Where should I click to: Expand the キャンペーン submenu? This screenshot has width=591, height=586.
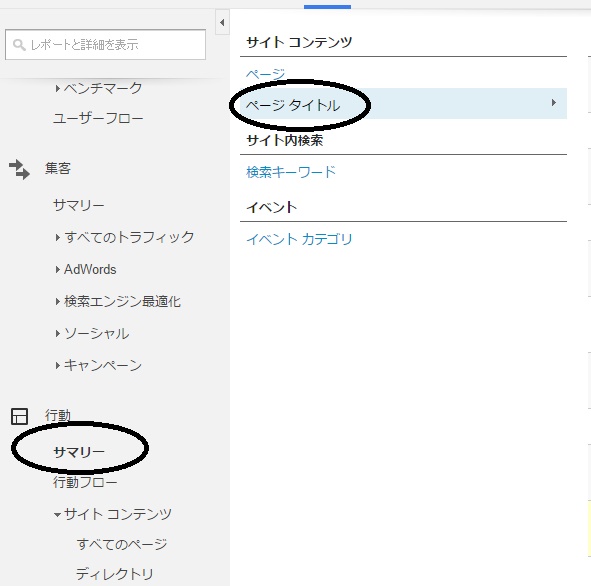57,365
